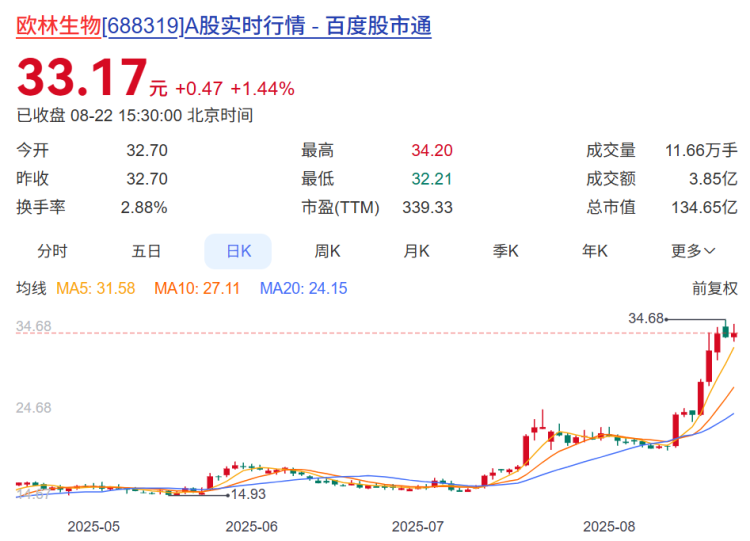Switch to the 五日 chart tab
This screenshot has width=750, height=541.
[146, 251]
